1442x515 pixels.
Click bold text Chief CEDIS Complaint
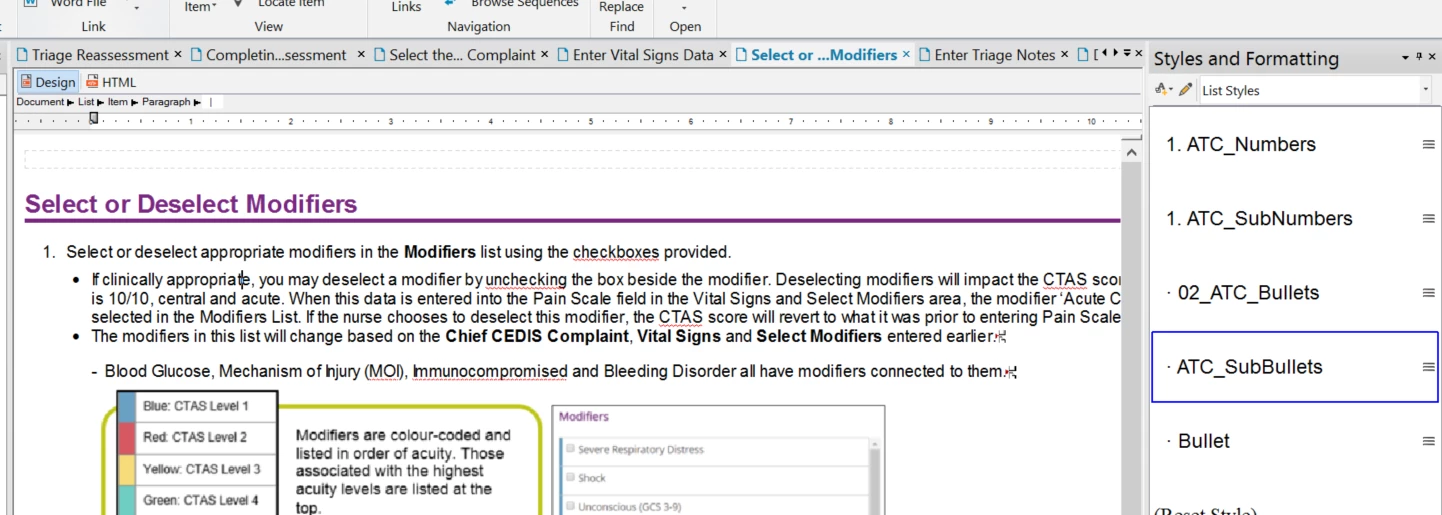538,336
